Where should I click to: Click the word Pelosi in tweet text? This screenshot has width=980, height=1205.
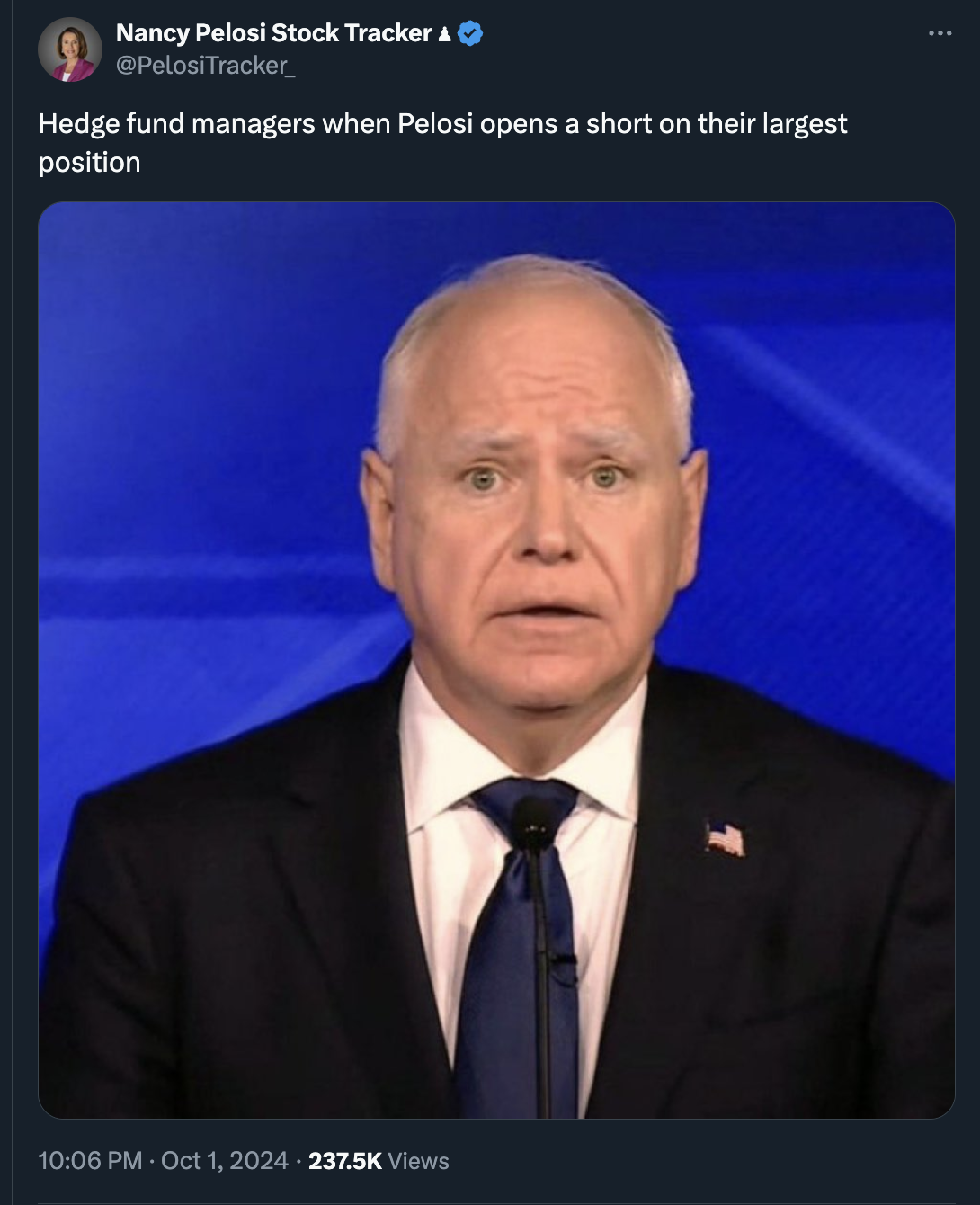pyautogui.click(x=435, y=123)
